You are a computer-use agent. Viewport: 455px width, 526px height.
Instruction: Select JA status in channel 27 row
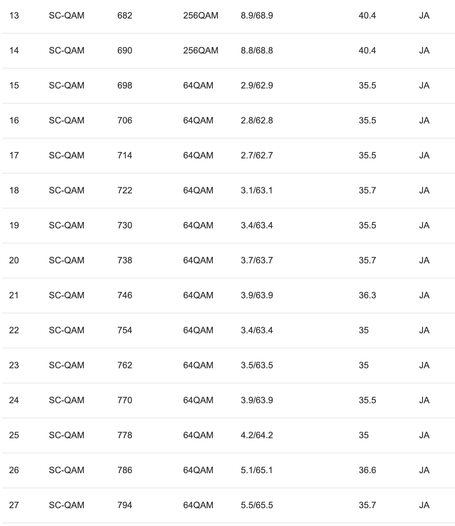click(x=424, y=505)
